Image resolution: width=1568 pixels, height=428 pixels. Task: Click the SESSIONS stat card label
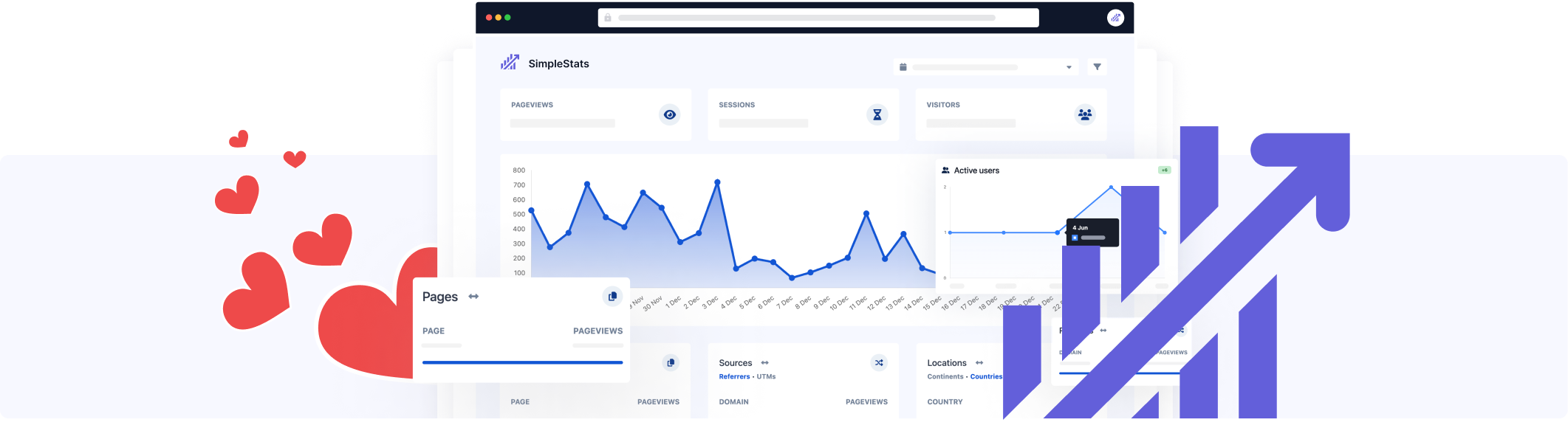click(736, 105)
